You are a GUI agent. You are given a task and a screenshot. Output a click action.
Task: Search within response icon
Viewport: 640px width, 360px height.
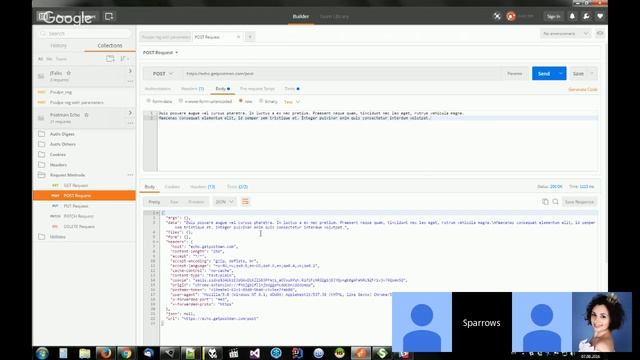555,202
